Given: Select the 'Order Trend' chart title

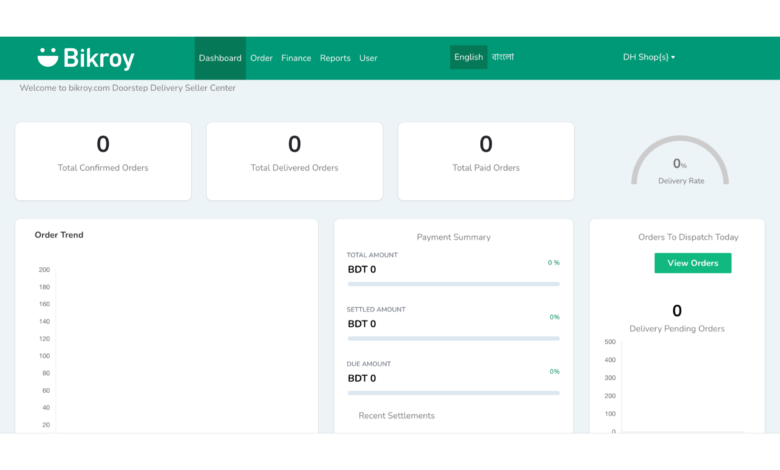Looking at the screenshot, I should pos(59,235).
